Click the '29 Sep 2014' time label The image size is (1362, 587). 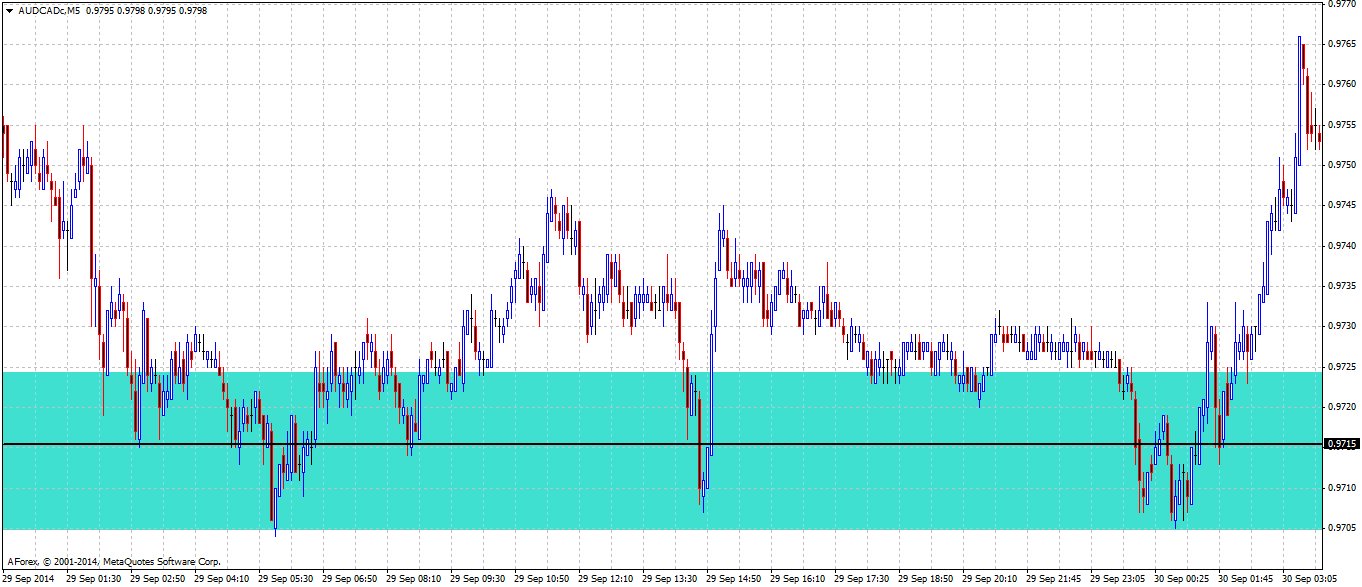tap(28, 579)
